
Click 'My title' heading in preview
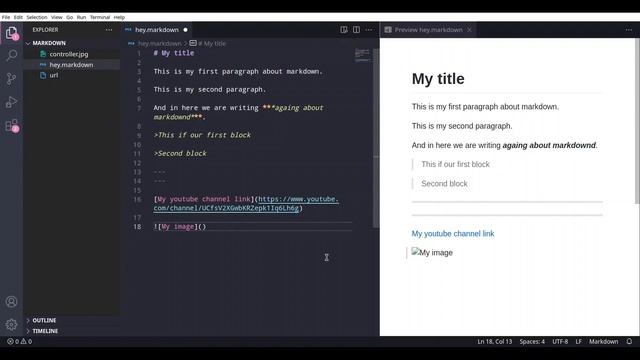pos(438,79)
